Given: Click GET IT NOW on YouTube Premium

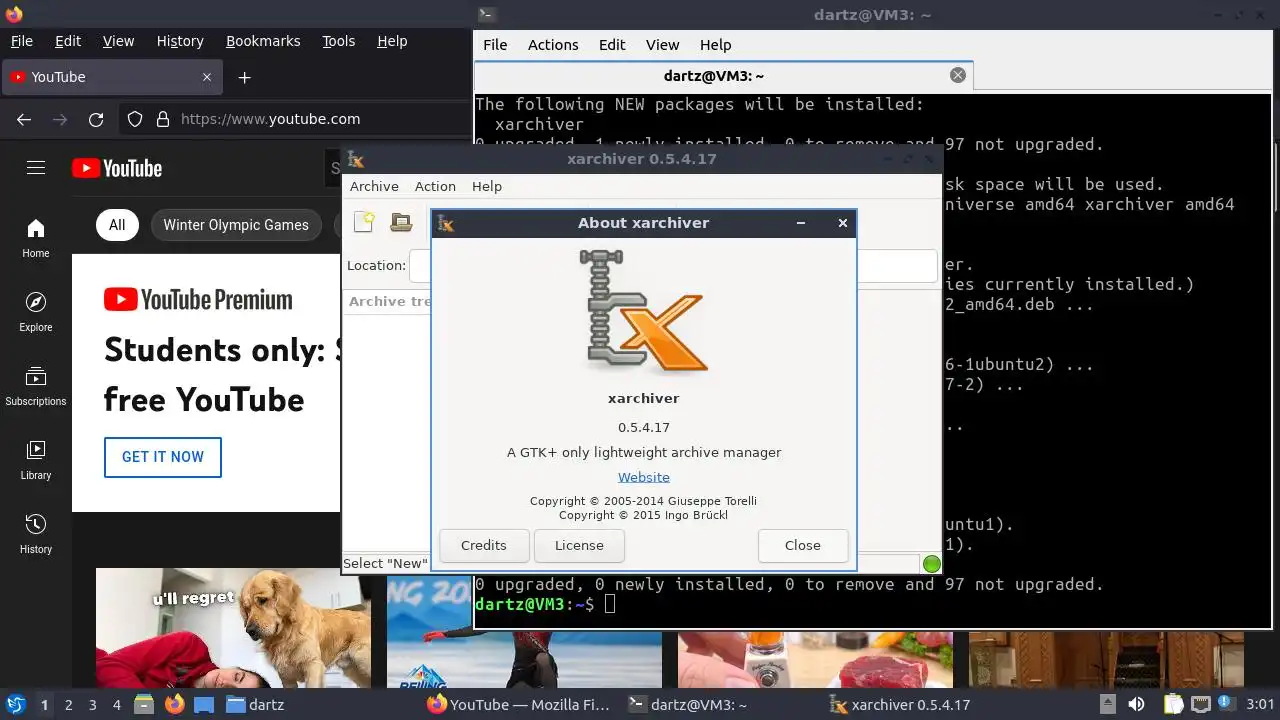Looking at the screenshot, I should (x=163, y=457).
